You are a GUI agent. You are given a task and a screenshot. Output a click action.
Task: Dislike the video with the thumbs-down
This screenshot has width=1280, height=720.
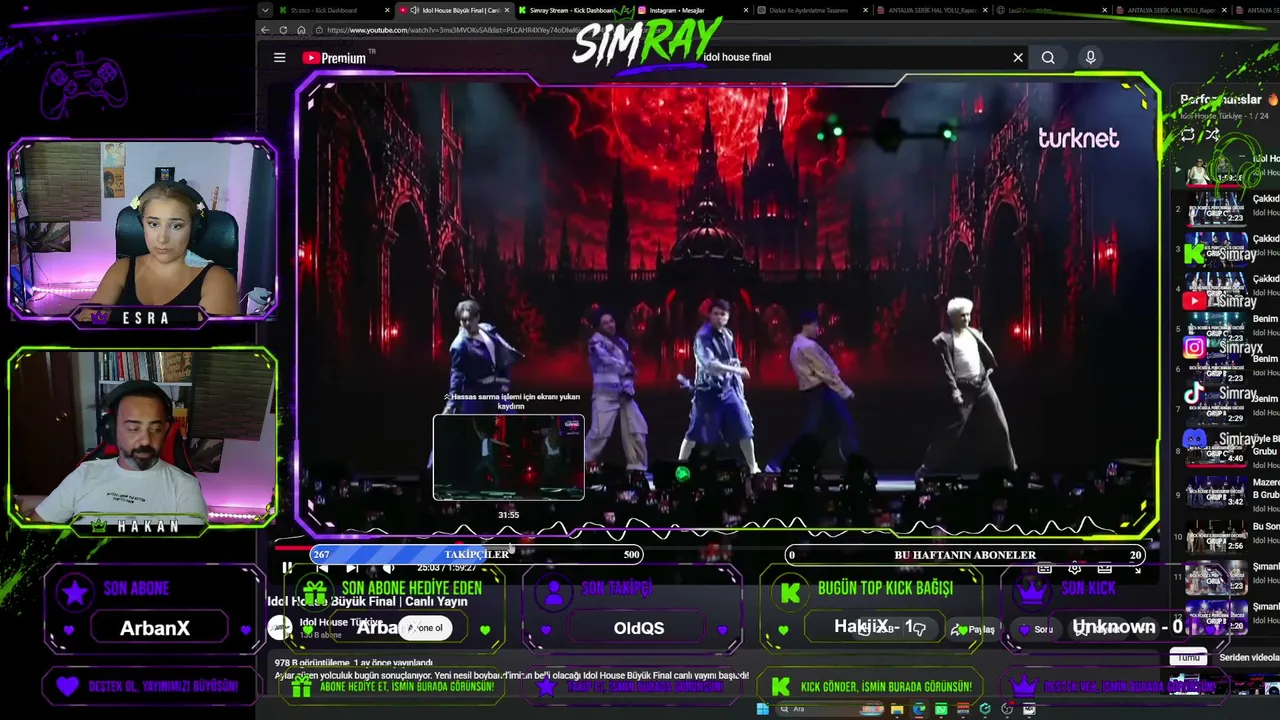point(919,629)
